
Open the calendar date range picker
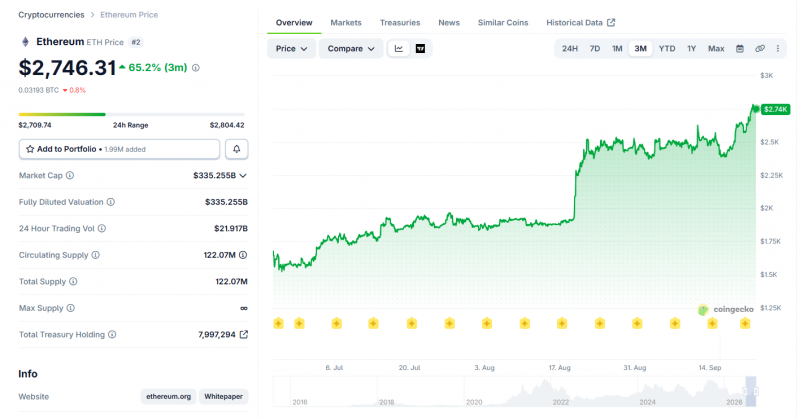coord(740,48)
